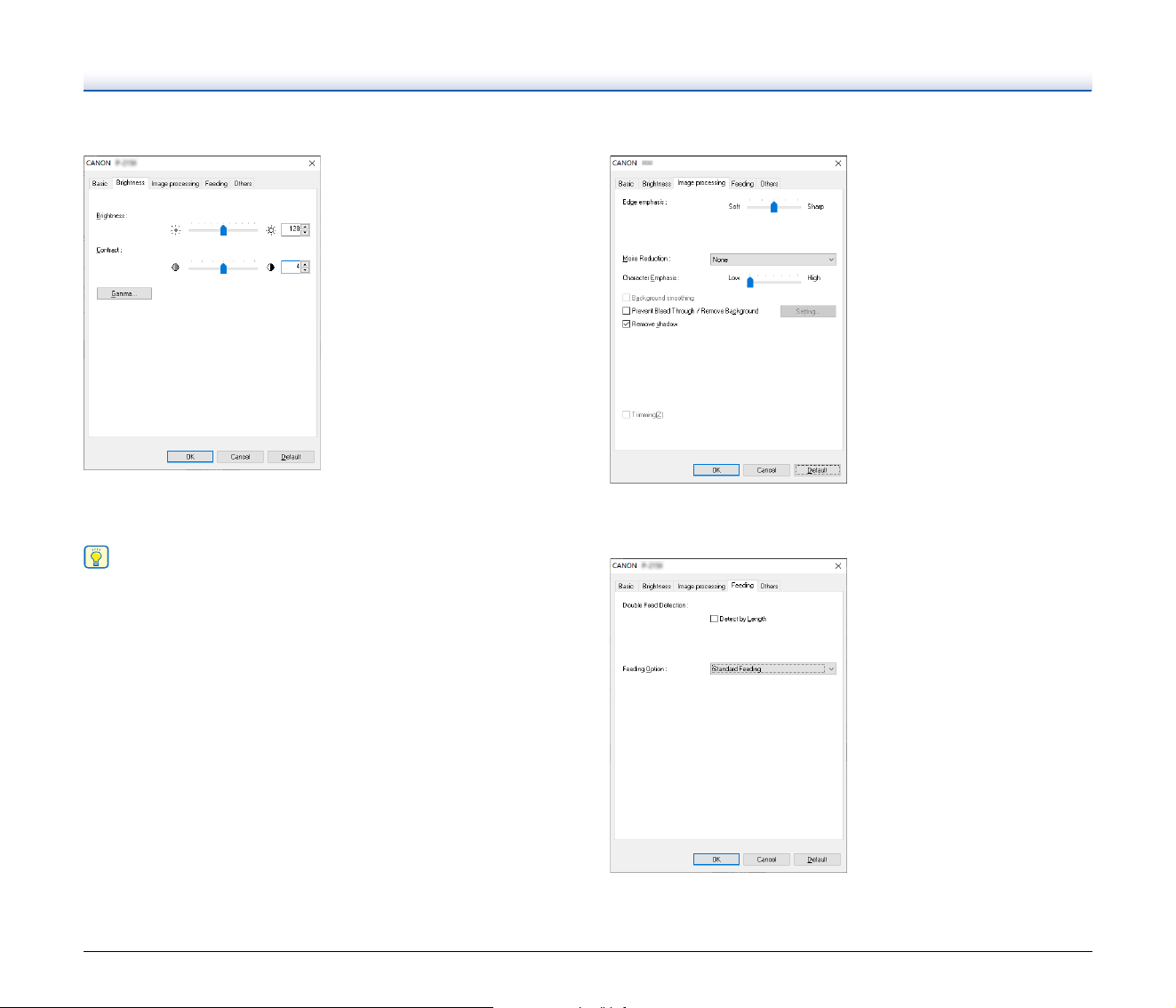Increase brightness value with up spinner arrow
Viewport: 1176px width, 1008px height.
(306, 227)
